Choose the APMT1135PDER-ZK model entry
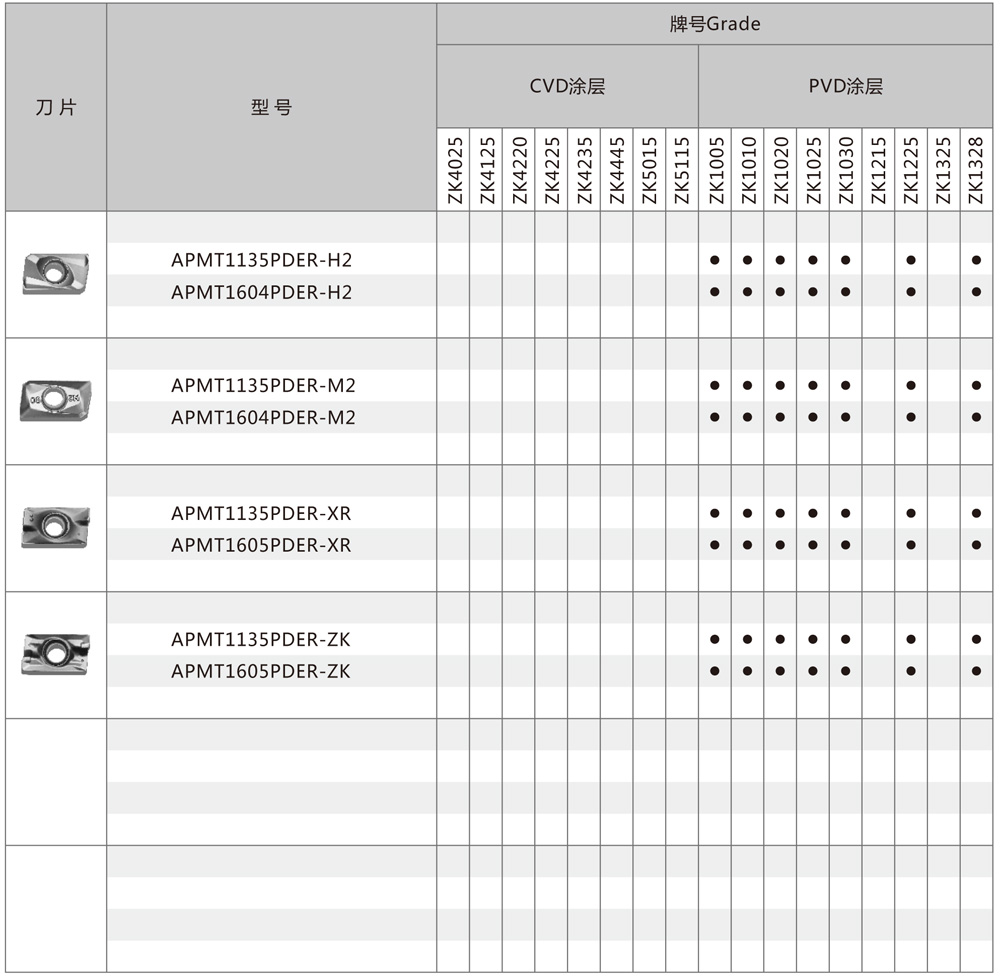This screenshot has height=980, width=1000. pos(261,640)
